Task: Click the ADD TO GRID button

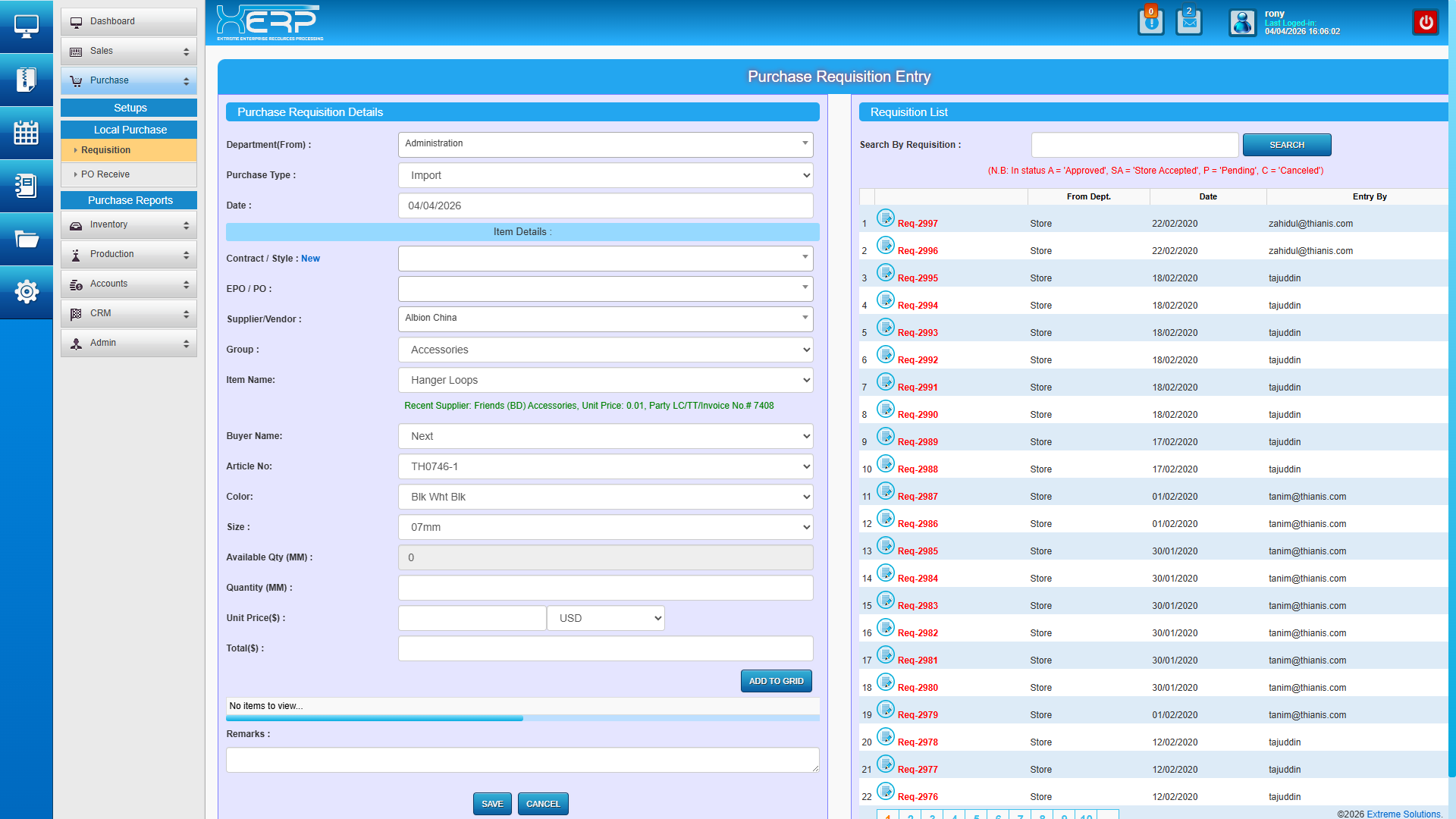Action: coord(776,681)
